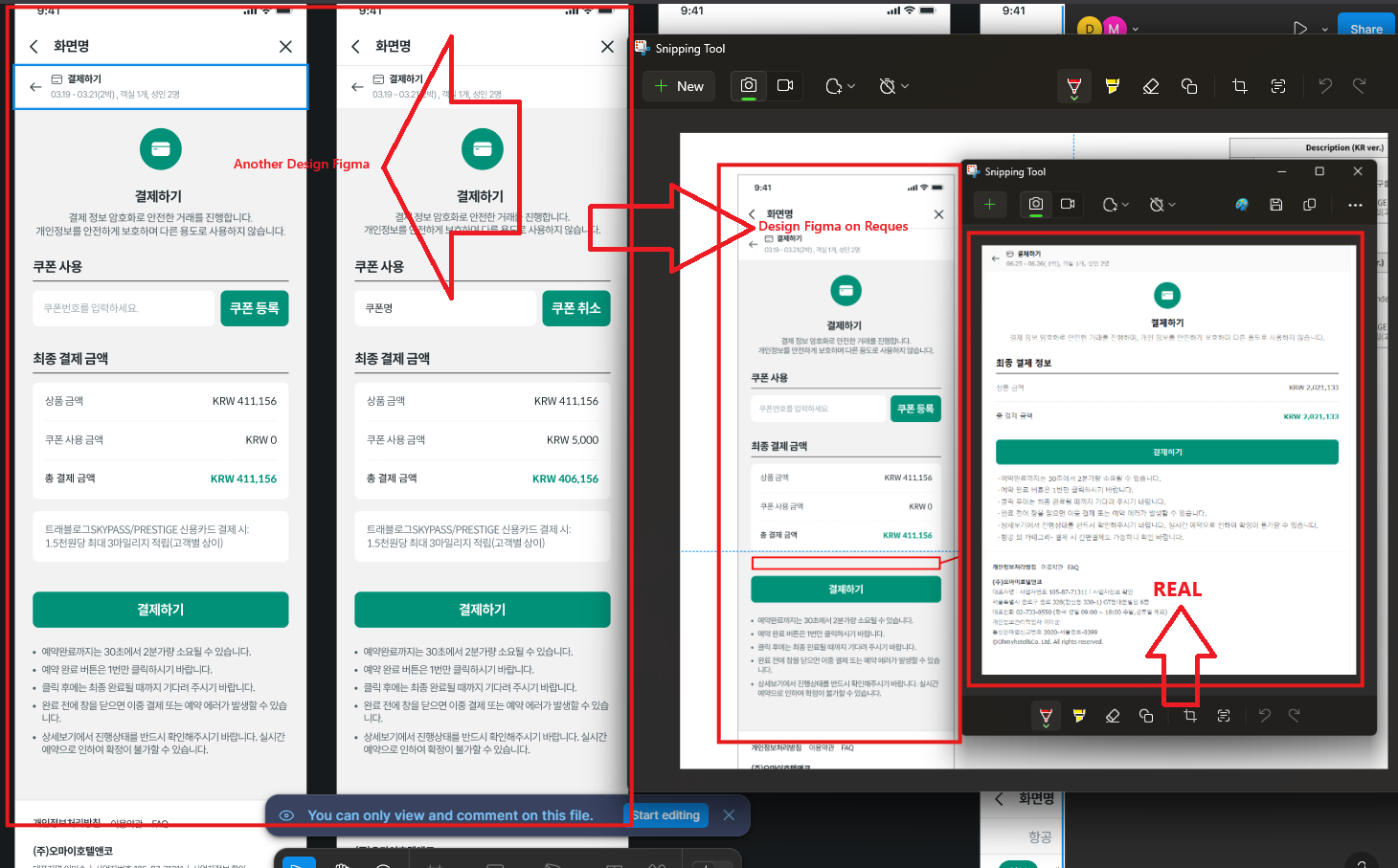Click Start editing in Figma banner
Viewport: 1398px width, 868px height.
(x=666, y=815)
